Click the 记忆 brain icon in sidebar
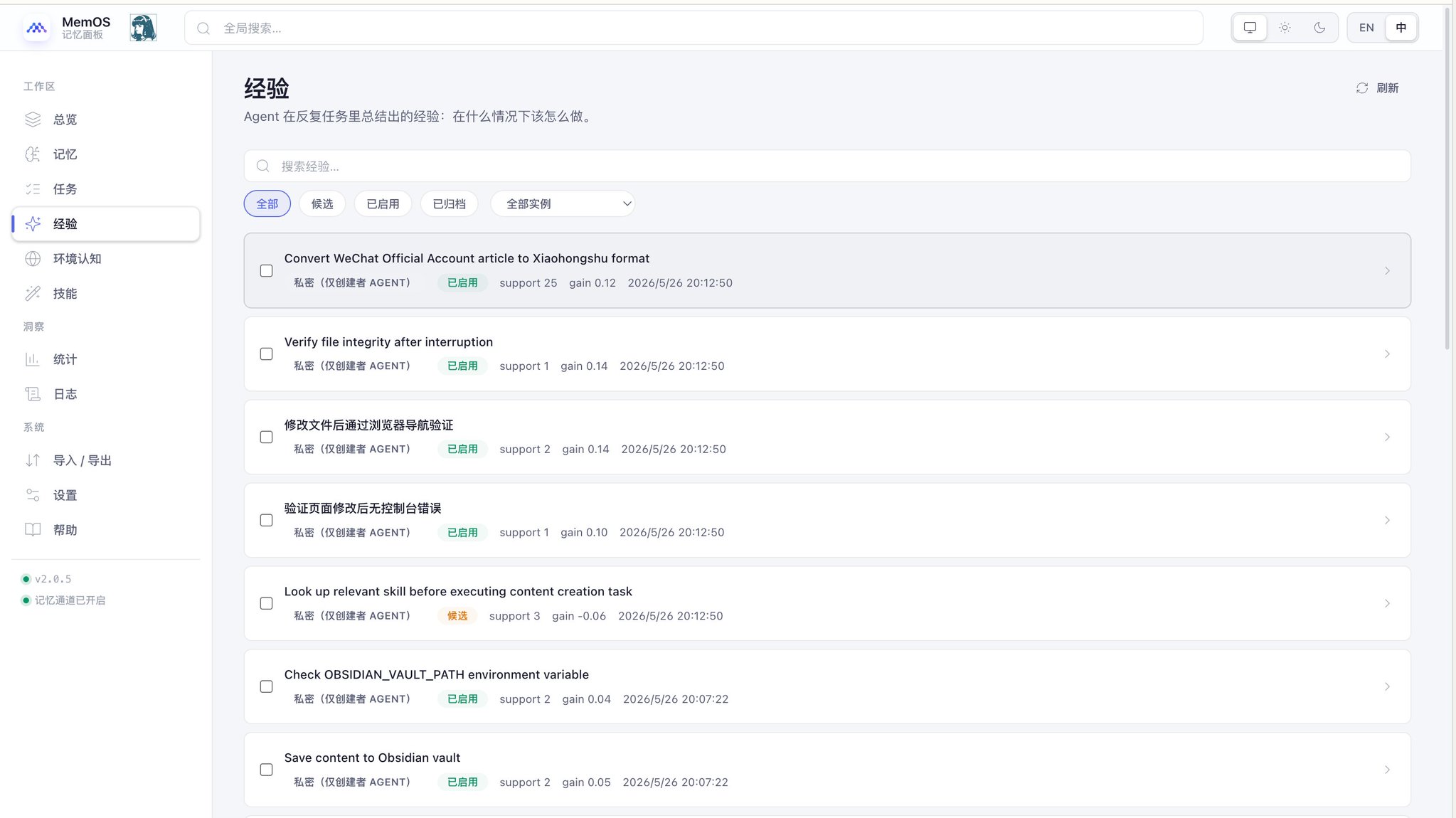Screen dimensions: 1456x818 [x=33, y=154]
